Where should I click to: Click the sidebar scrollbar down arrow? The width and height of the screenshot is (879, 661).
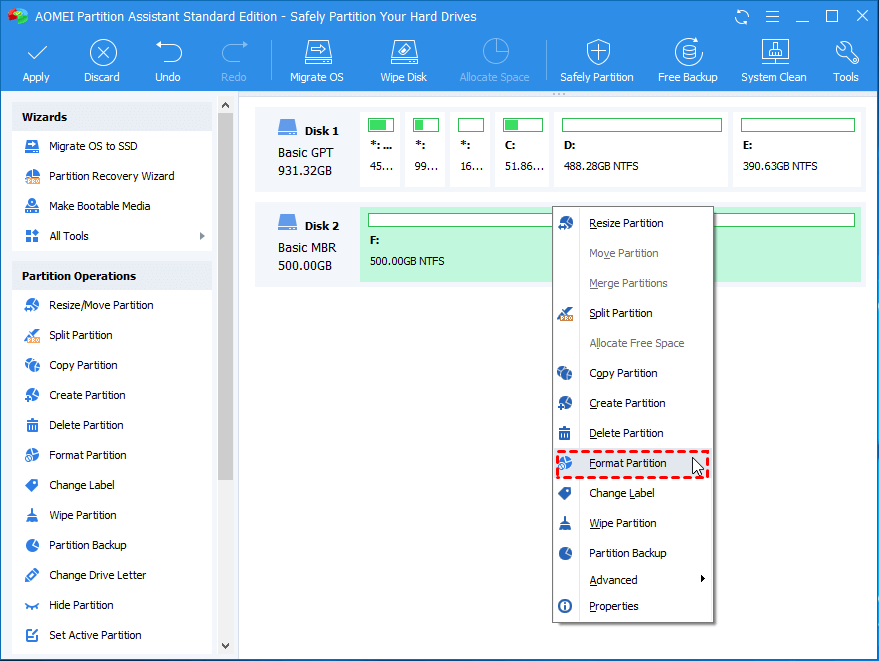(225, 646)
